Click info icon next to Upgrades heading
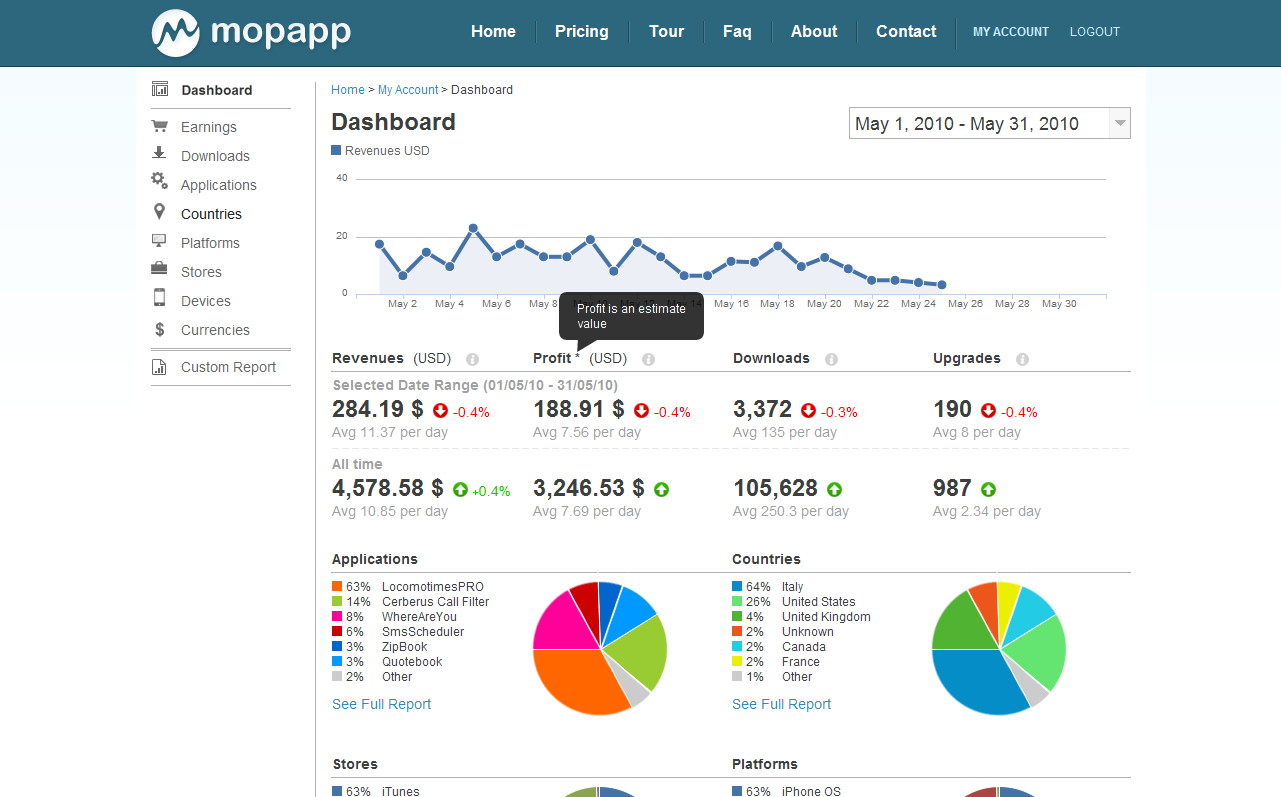This screenshot has height=797, width=1281. 1022,359
